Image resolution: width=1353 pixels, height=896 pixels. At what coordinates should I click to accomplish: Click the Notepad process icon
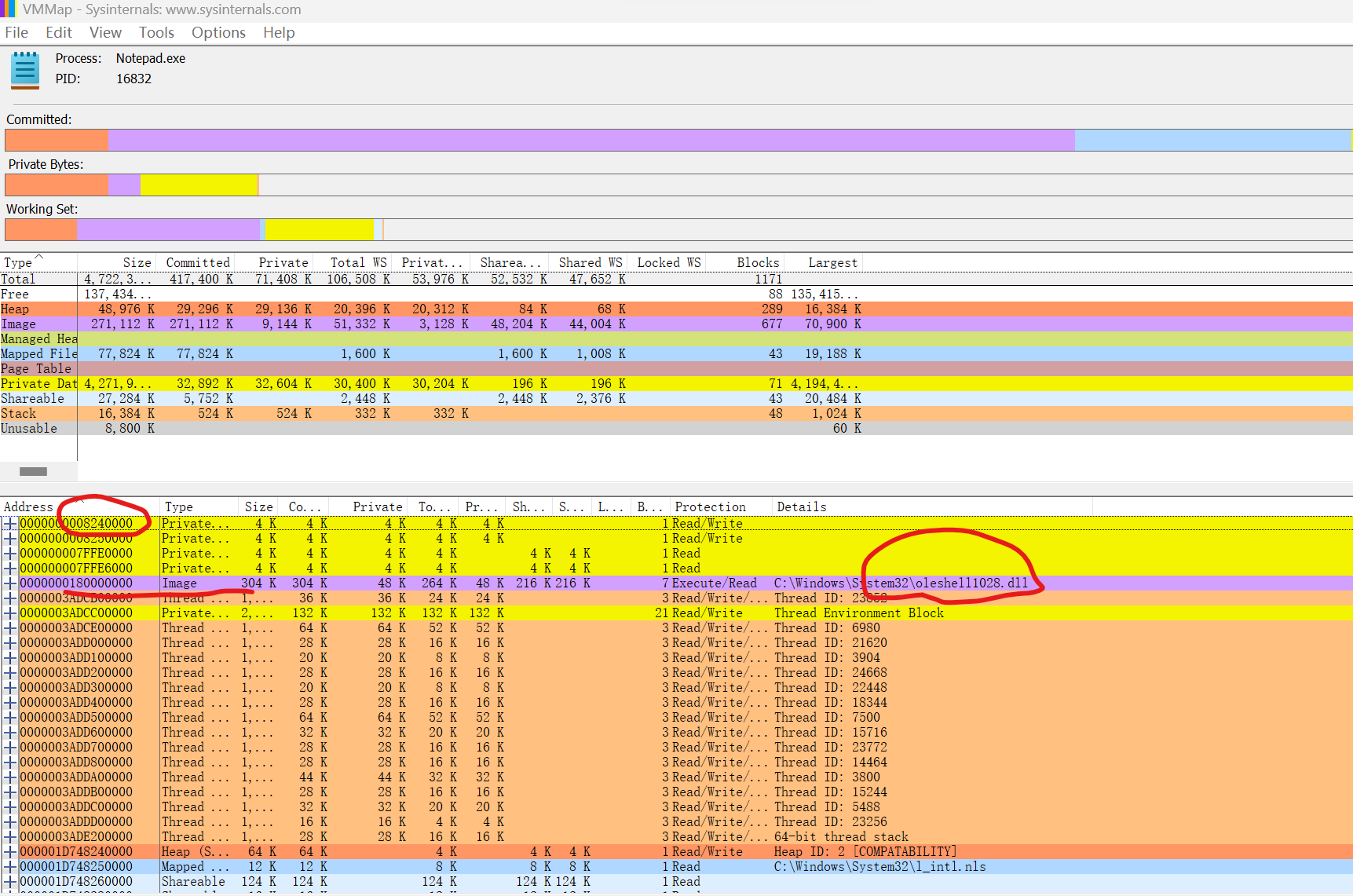pos(25,70)
